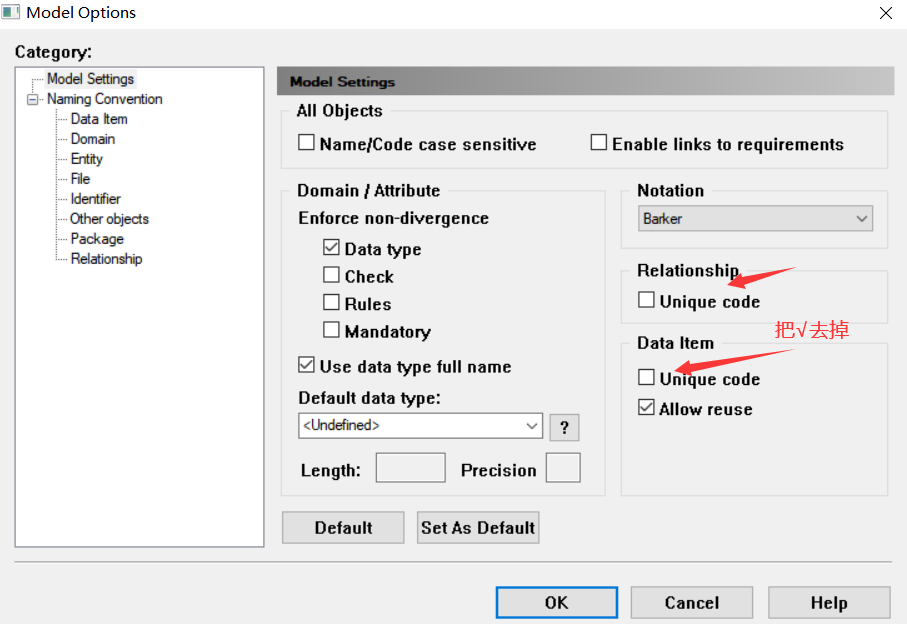Image resolution: width=907 pixels, height=624 pixels.
Task: Check Enable links to requirements
Action: click(x=599, y=142)
